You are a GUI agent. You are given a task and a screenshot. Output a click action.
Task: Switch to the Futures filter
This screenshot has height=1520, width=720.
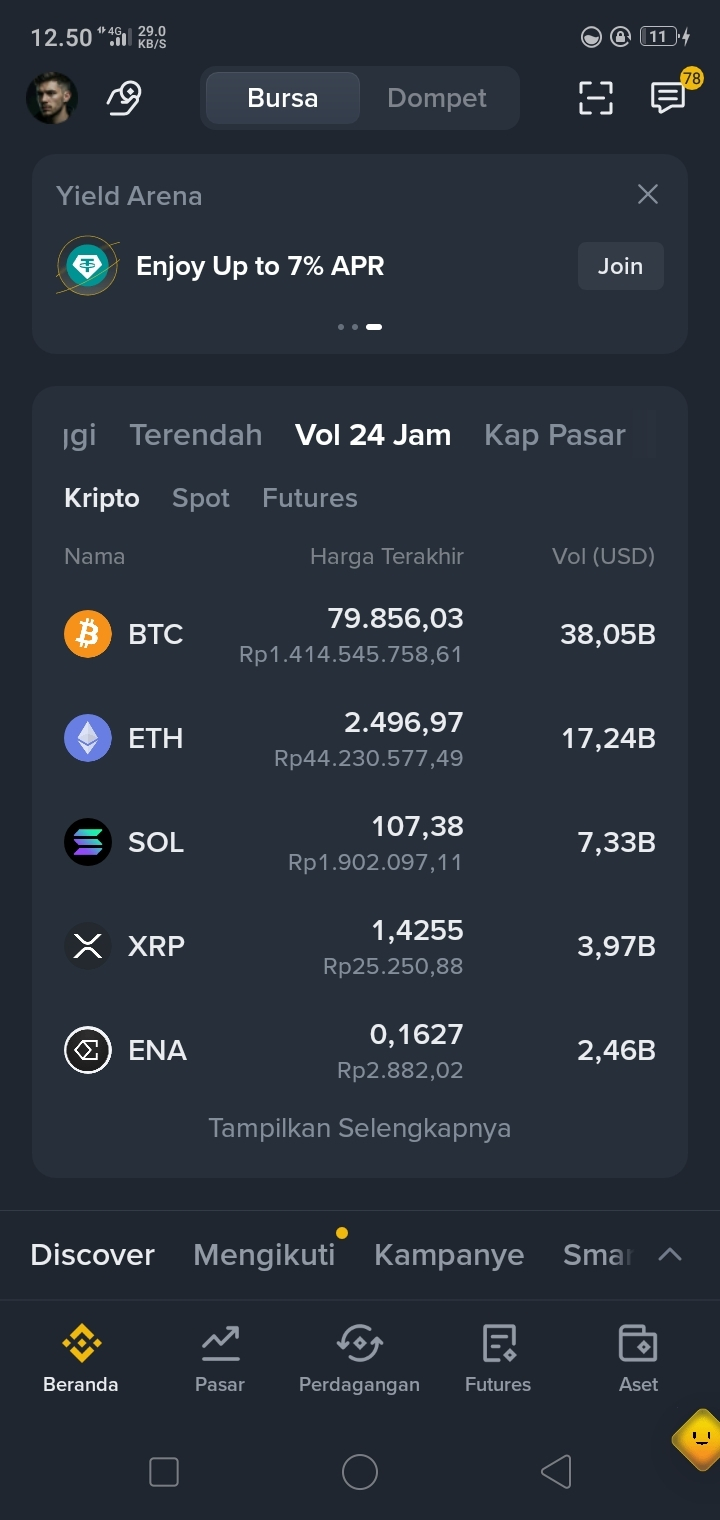(x=310, y=498)
